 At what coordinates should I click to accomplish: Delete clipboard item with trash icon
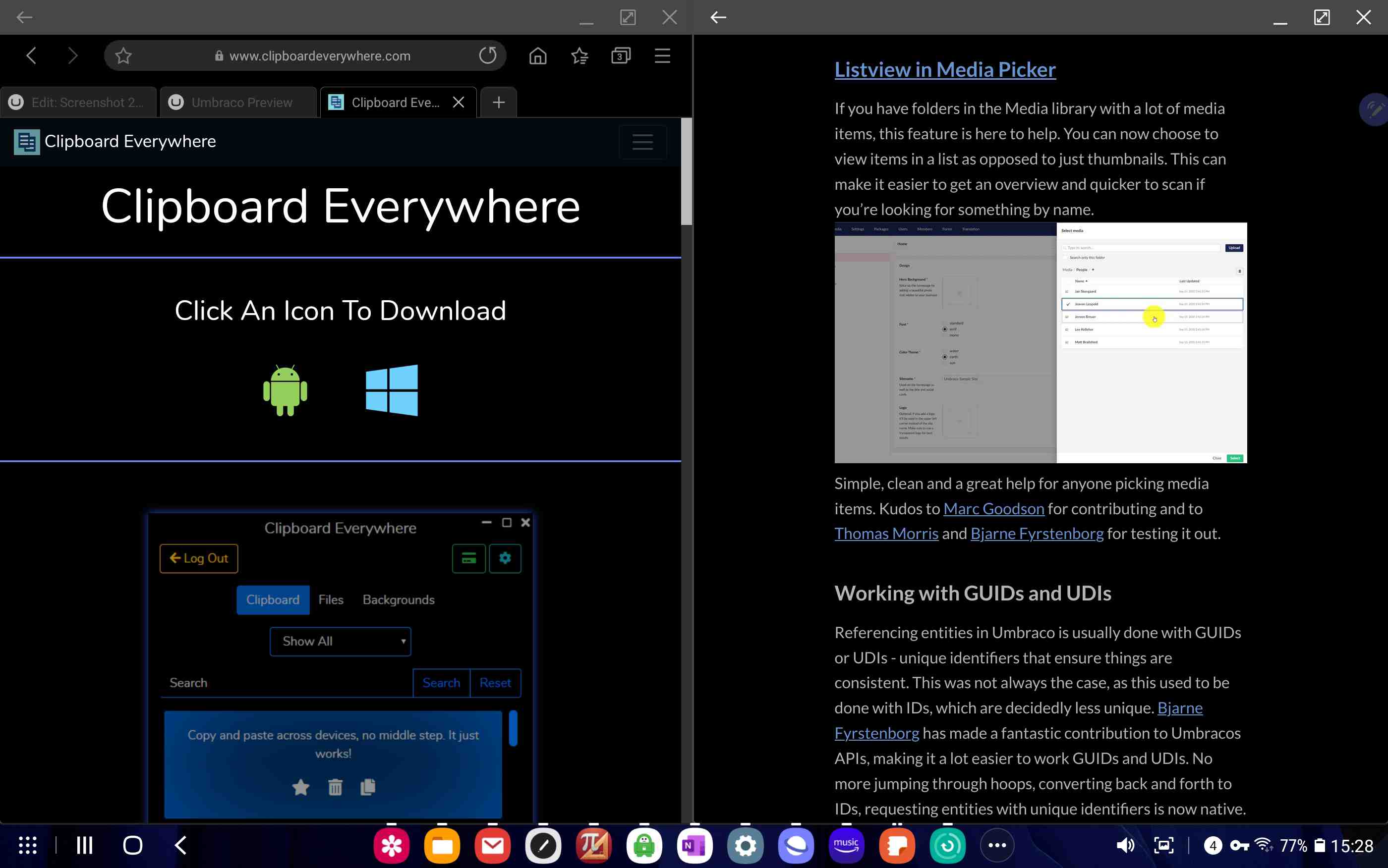coord(336,787)
